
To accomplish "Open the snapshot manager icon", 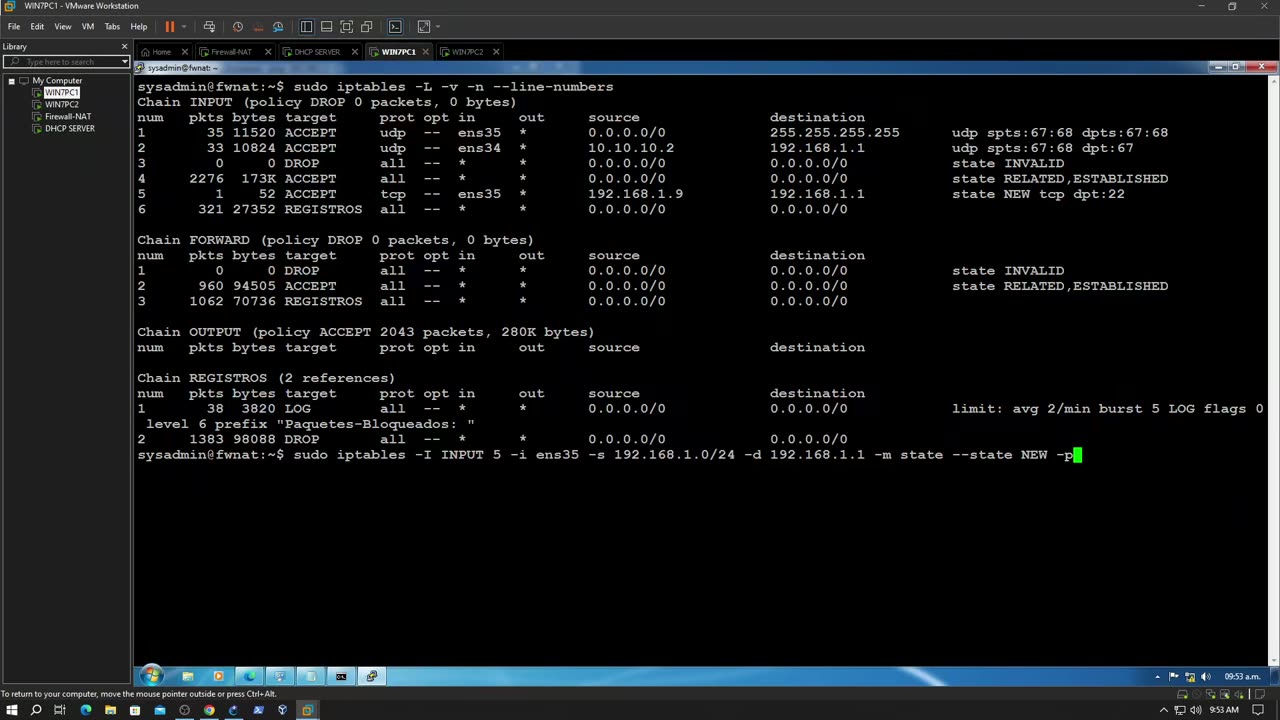I will 278,27.
